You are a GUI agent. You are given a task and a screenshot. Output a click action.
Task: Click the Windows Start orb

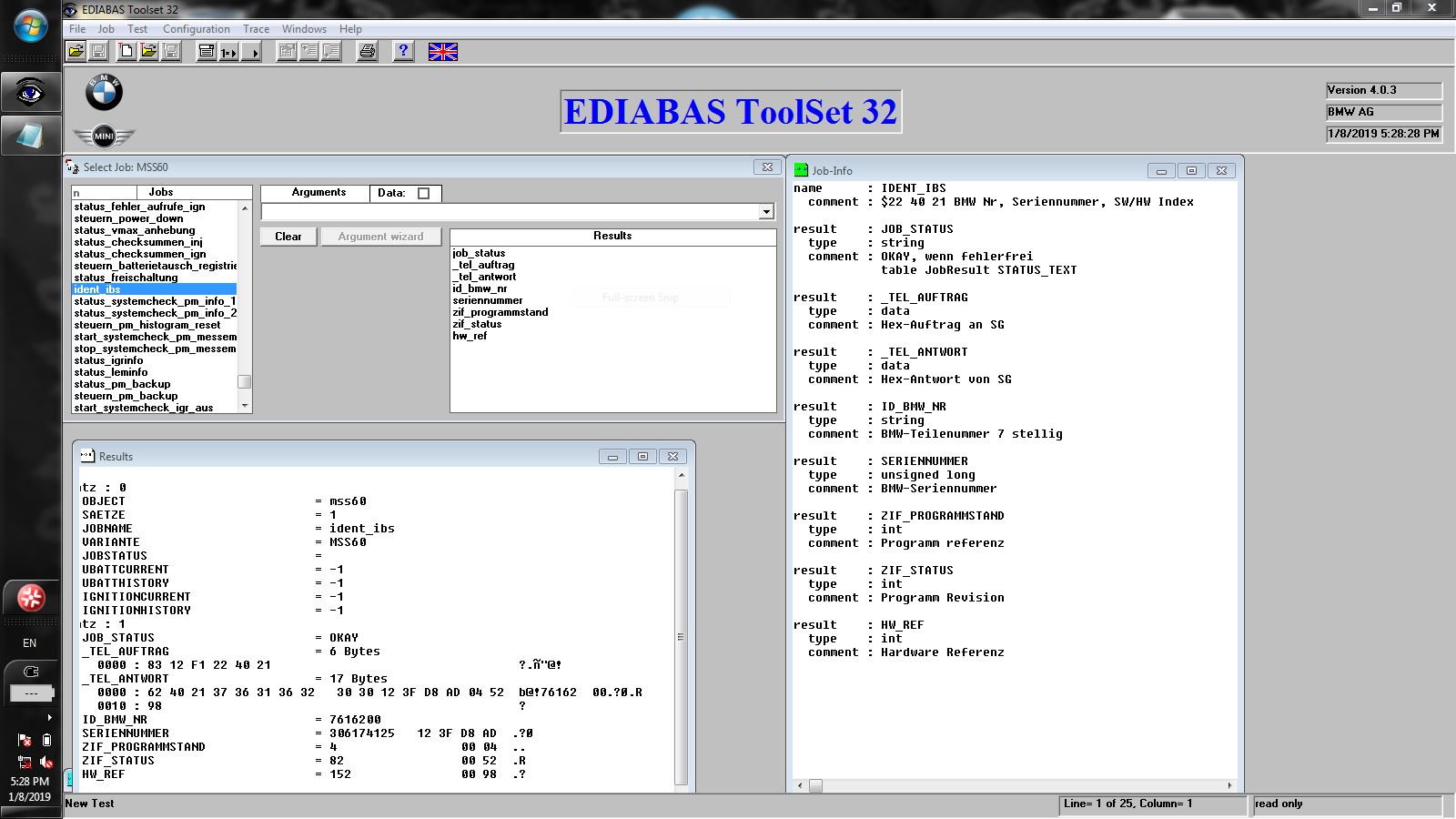pos(31,26)
